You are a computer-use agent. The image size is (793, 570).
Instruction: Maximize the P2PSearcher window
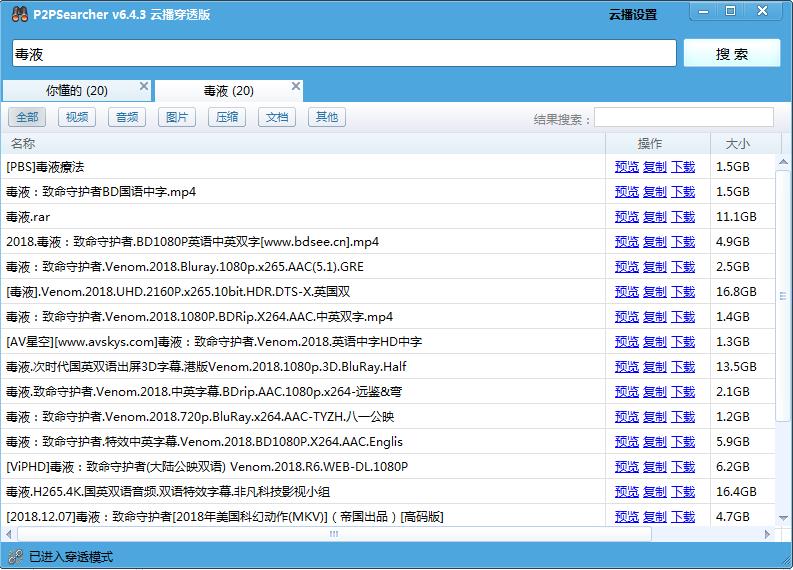[731, 11]
